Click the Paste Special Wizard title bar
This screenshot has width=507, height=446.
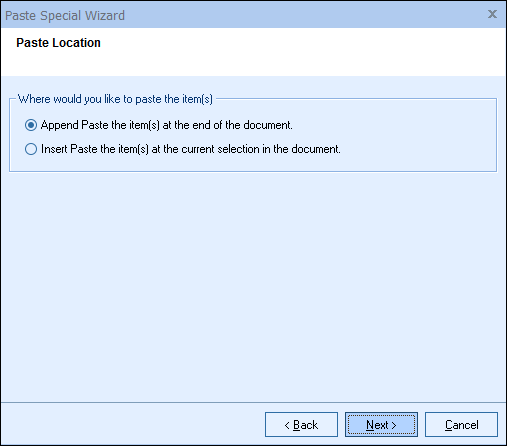243,15
